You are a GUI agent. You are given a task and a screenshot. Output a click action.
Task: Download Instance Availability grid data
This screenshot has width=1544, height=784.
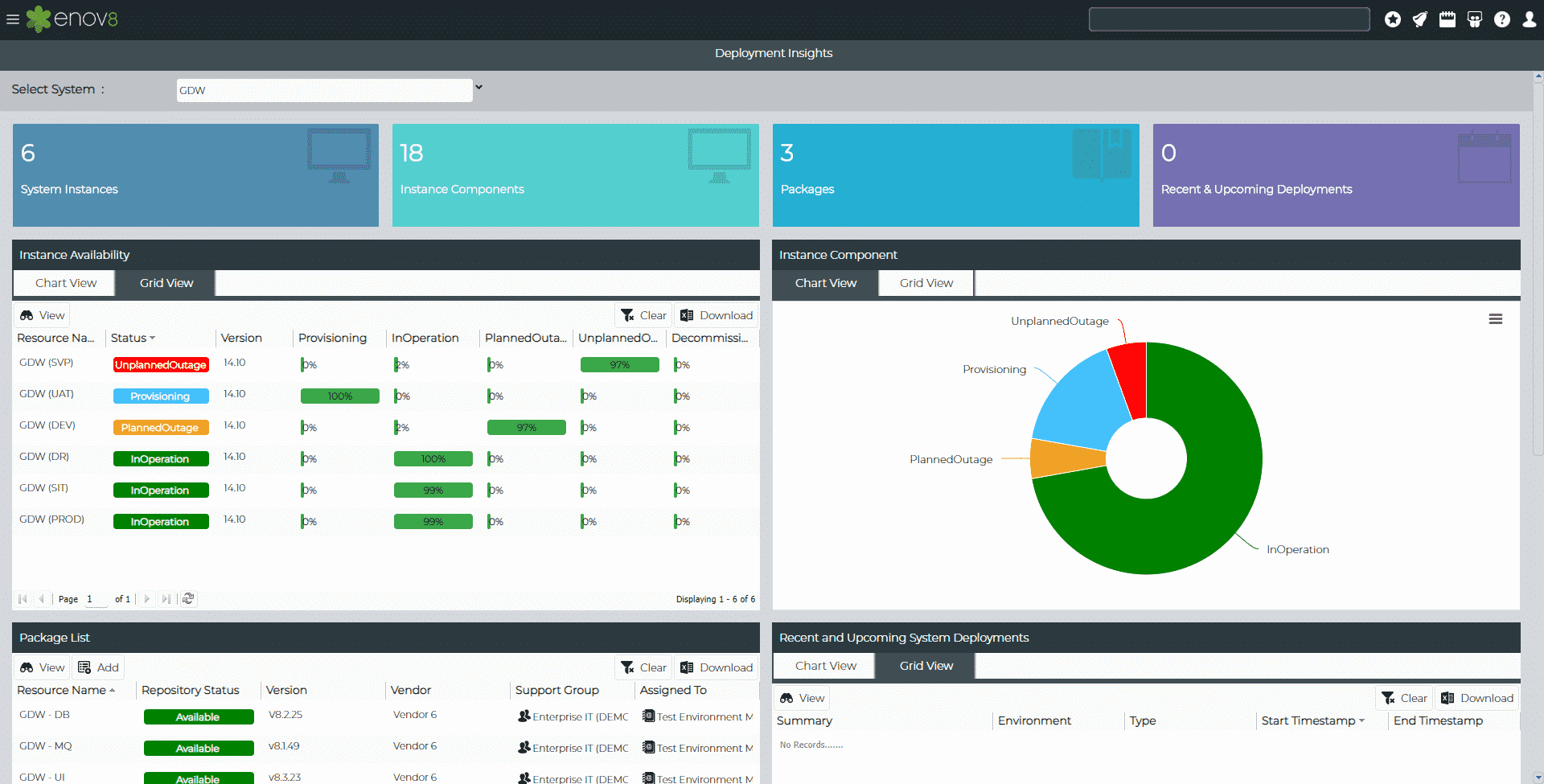(x=717, y=315)
